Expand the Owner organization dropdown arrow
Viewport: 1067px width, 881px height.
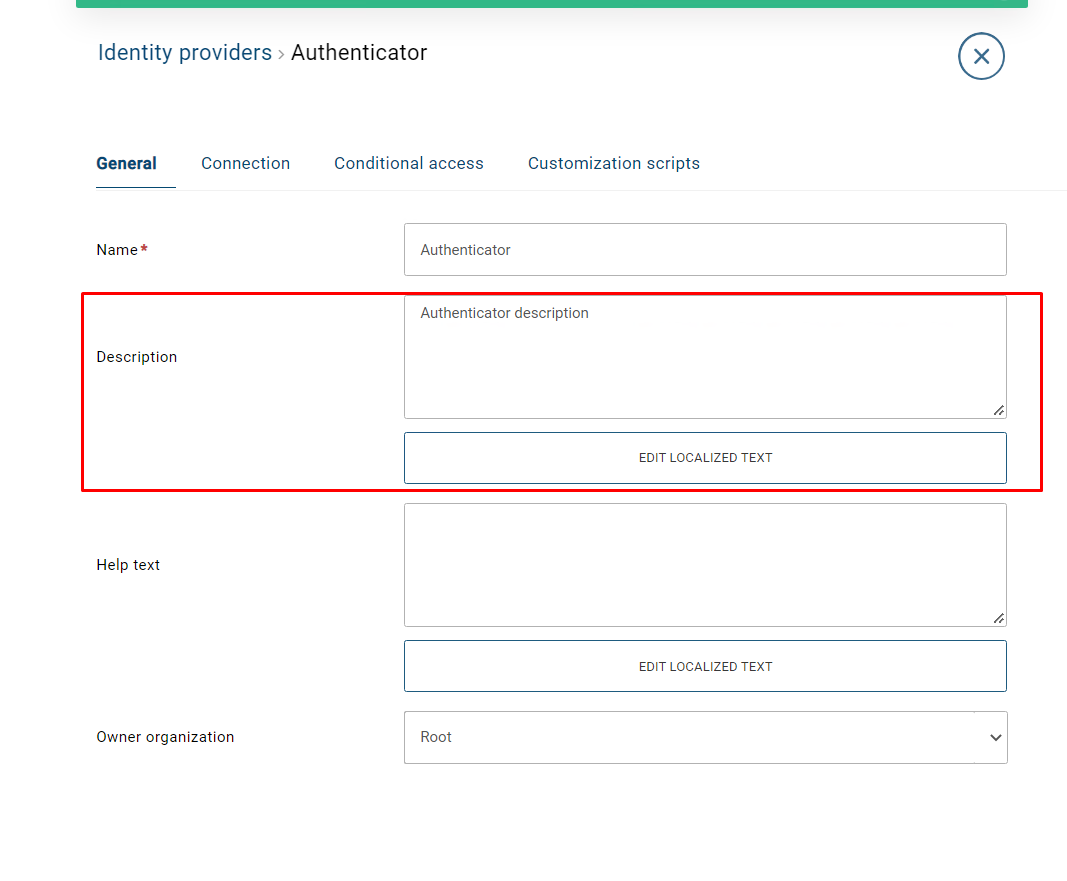click(x=995, y=738)
